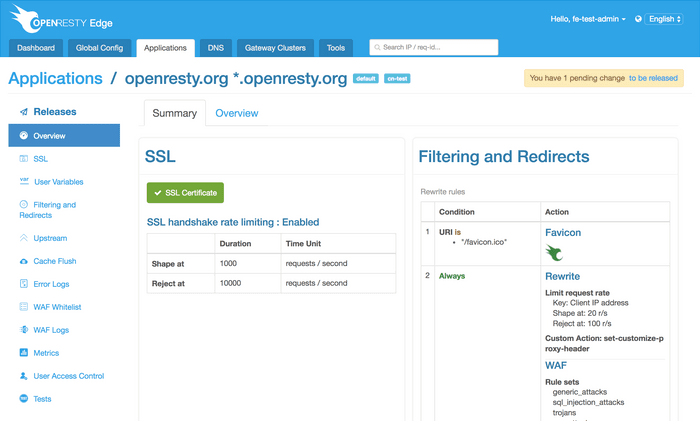
Task: Click the Cache Flush cloud icon
Action: 24,261
